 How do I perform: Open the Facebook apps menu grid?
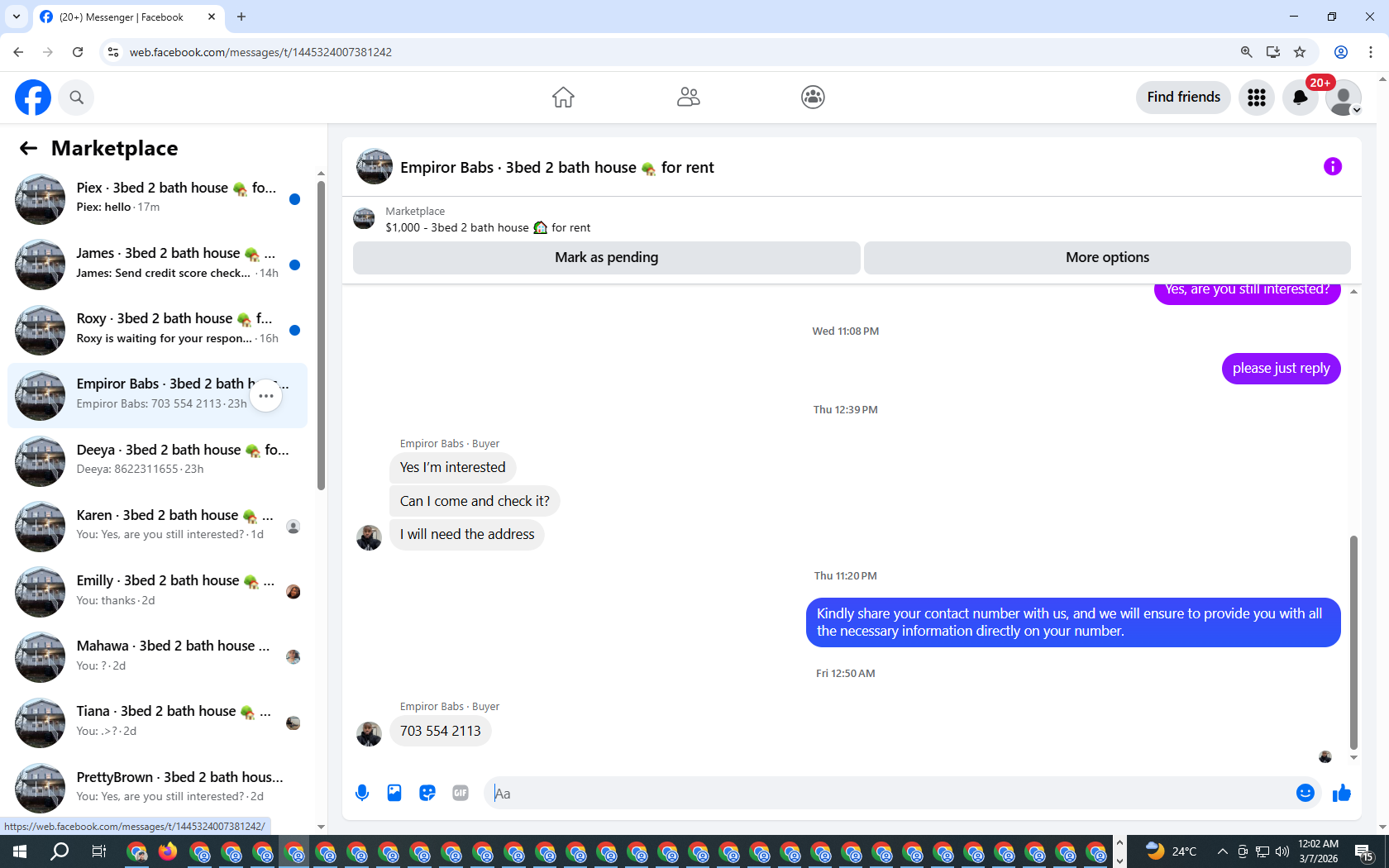[1257, 98]
